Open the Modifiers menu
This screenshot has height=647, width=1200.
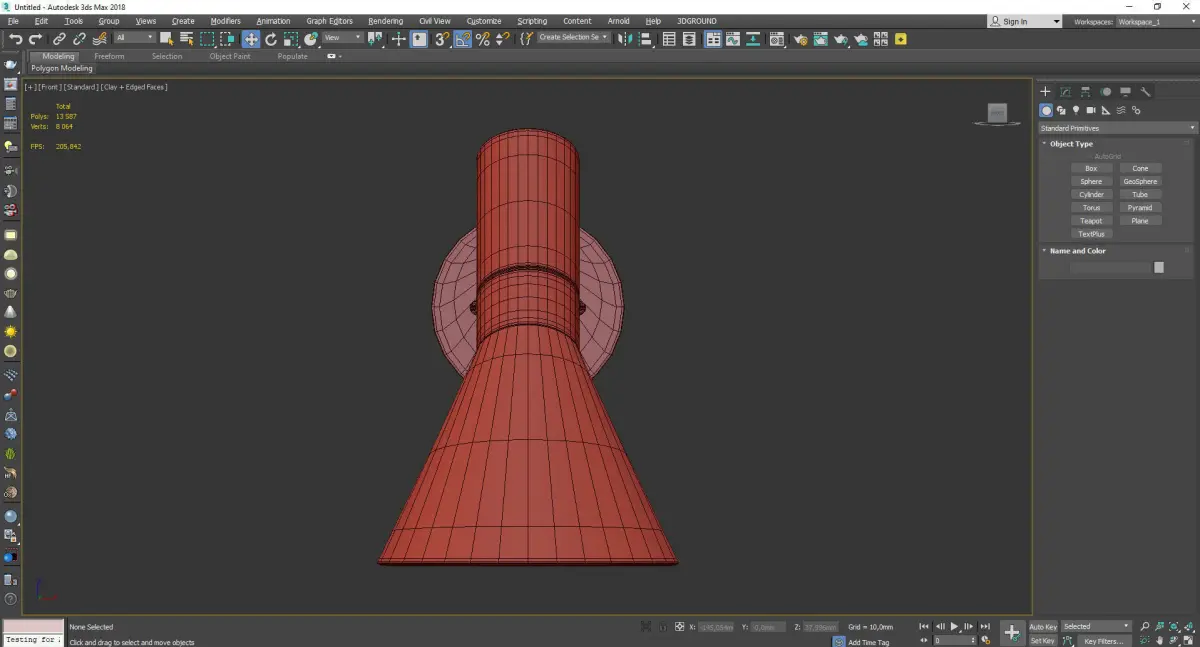pos(225,21)
